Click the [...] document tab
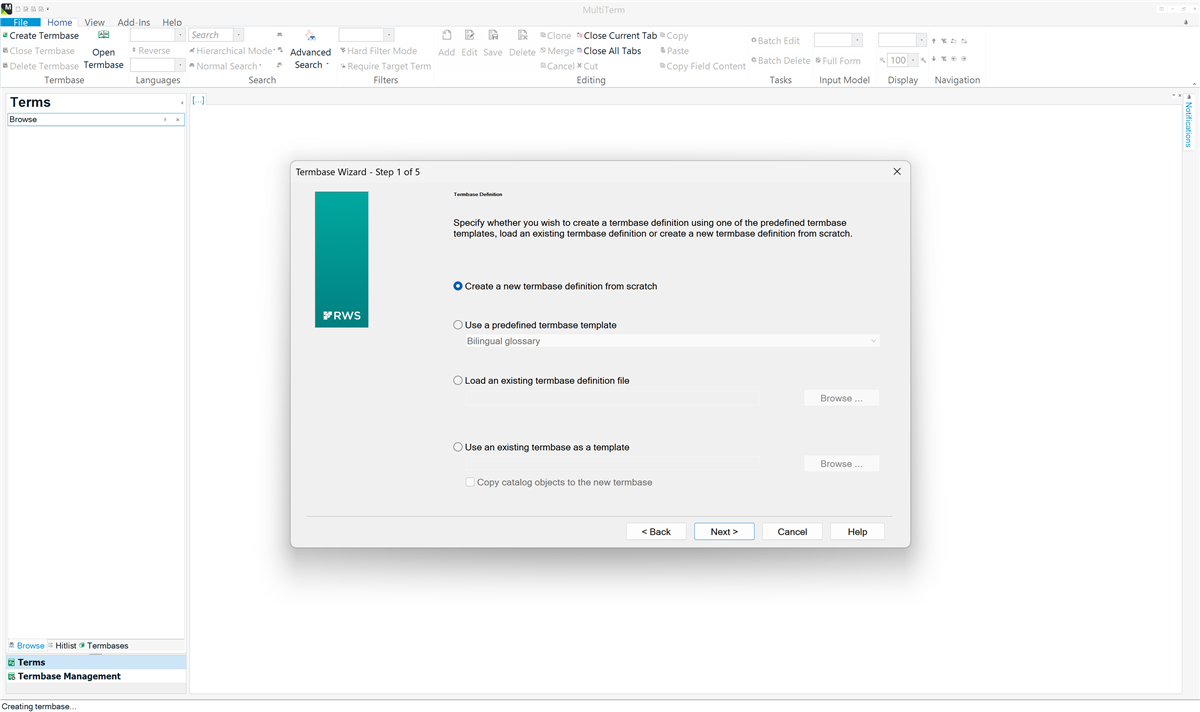The height and width of the screenshot is (712, 1200). pyautogui.click(x=198, y=100)
